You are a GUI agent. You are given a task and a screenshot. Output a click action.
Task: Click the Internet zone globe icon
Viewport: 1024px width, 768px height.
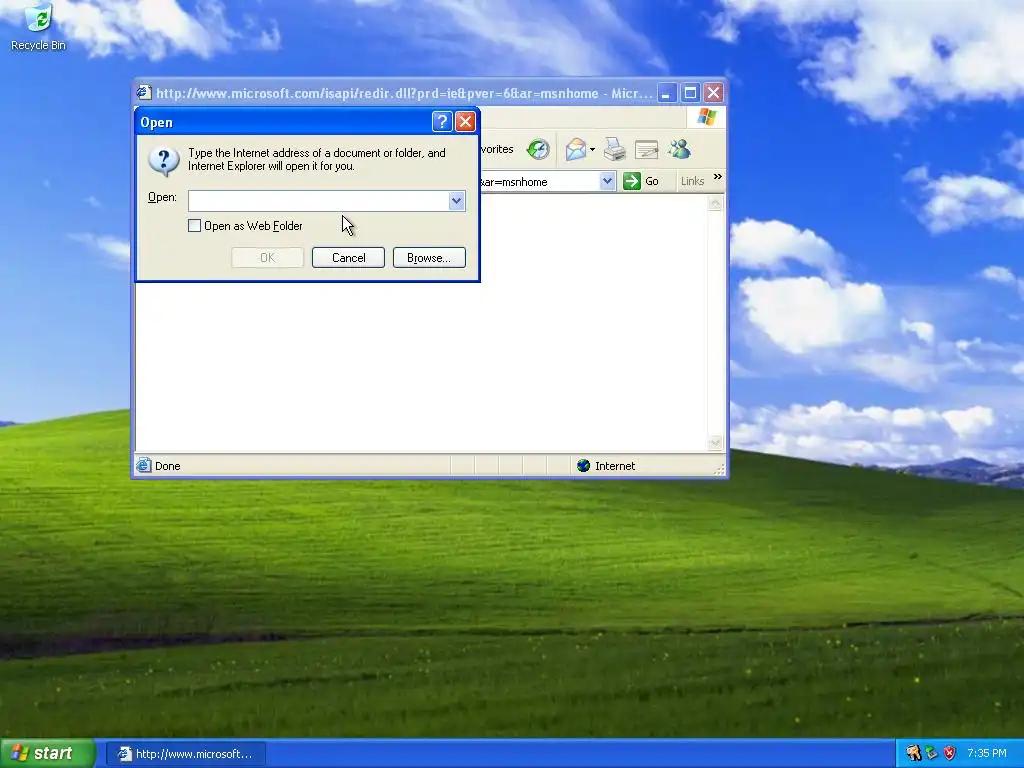pos(583,466)
